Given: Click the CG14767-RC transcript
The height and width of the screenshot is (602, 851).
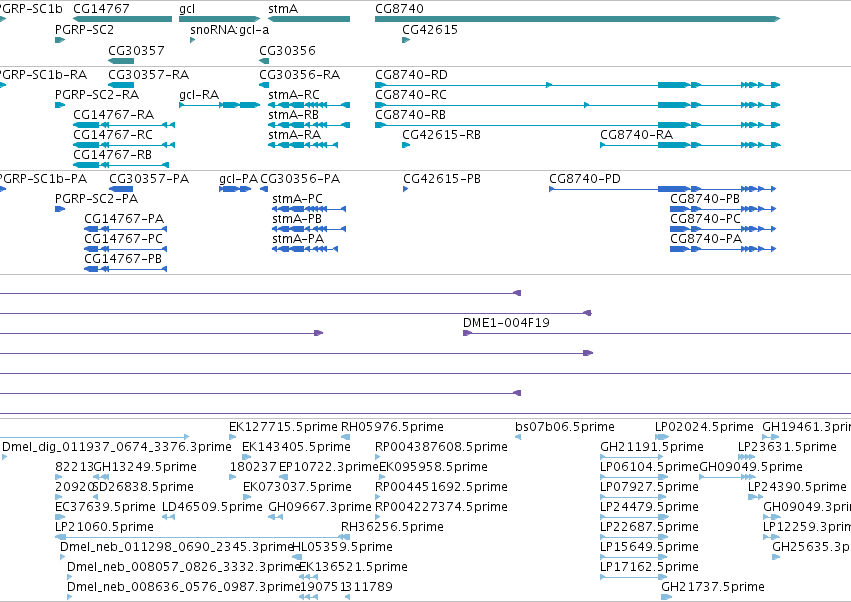Looking at the screenshot, I should 124,145.
